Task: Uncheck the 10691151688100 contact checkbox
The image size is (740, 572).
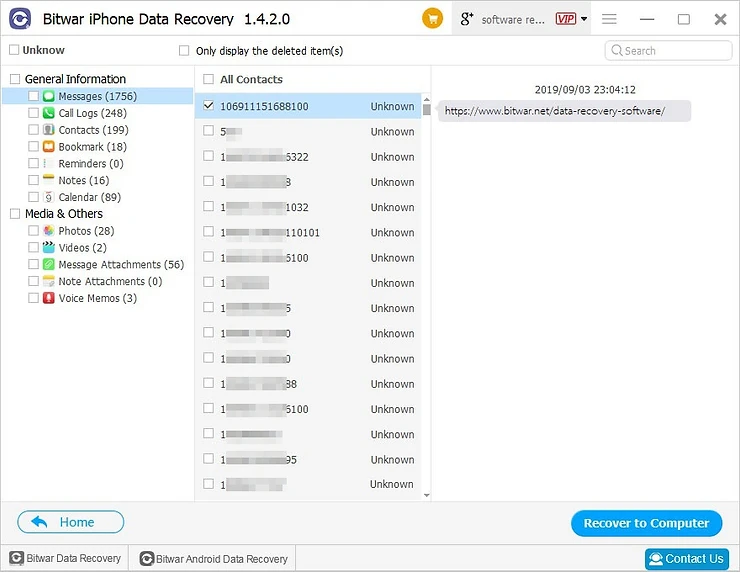Action: 208,105
